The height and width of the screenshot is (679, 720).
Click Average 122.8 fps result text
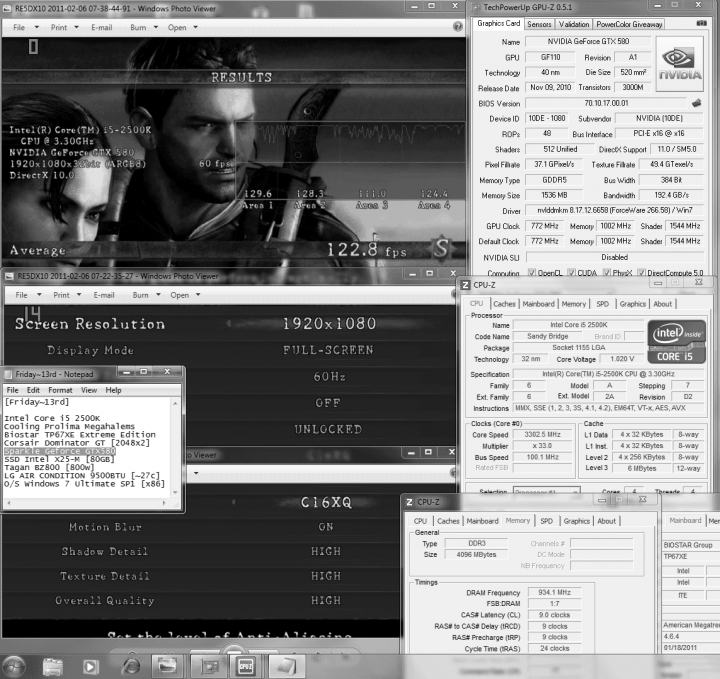click(x=366, y=250)
